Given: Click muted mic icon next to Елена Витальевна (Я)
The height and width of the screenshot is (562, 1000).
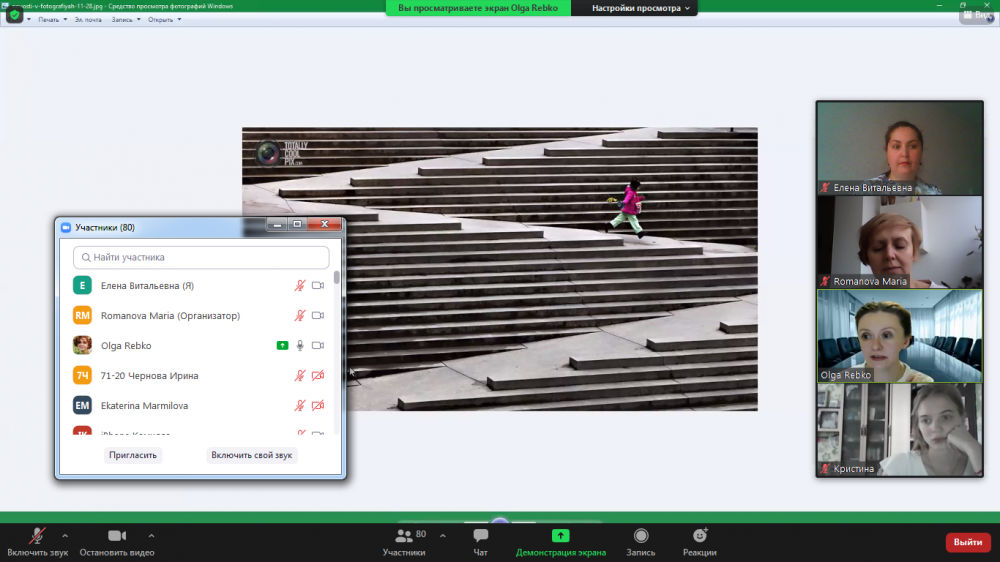Looking at the screenshot, I should 300,286.
